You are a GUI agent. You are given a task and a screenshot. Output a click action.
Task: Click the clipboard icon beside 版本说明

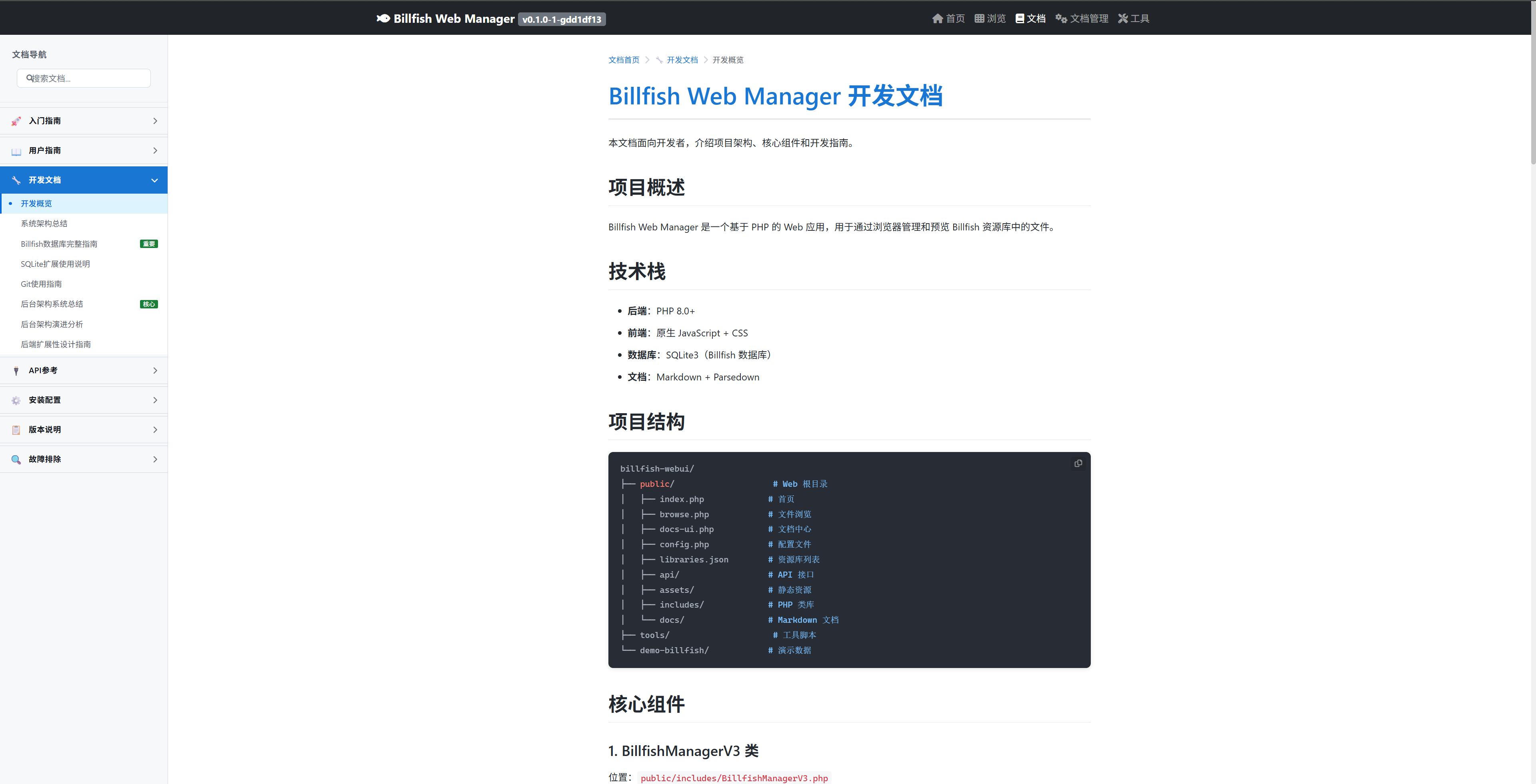[16, 430]
